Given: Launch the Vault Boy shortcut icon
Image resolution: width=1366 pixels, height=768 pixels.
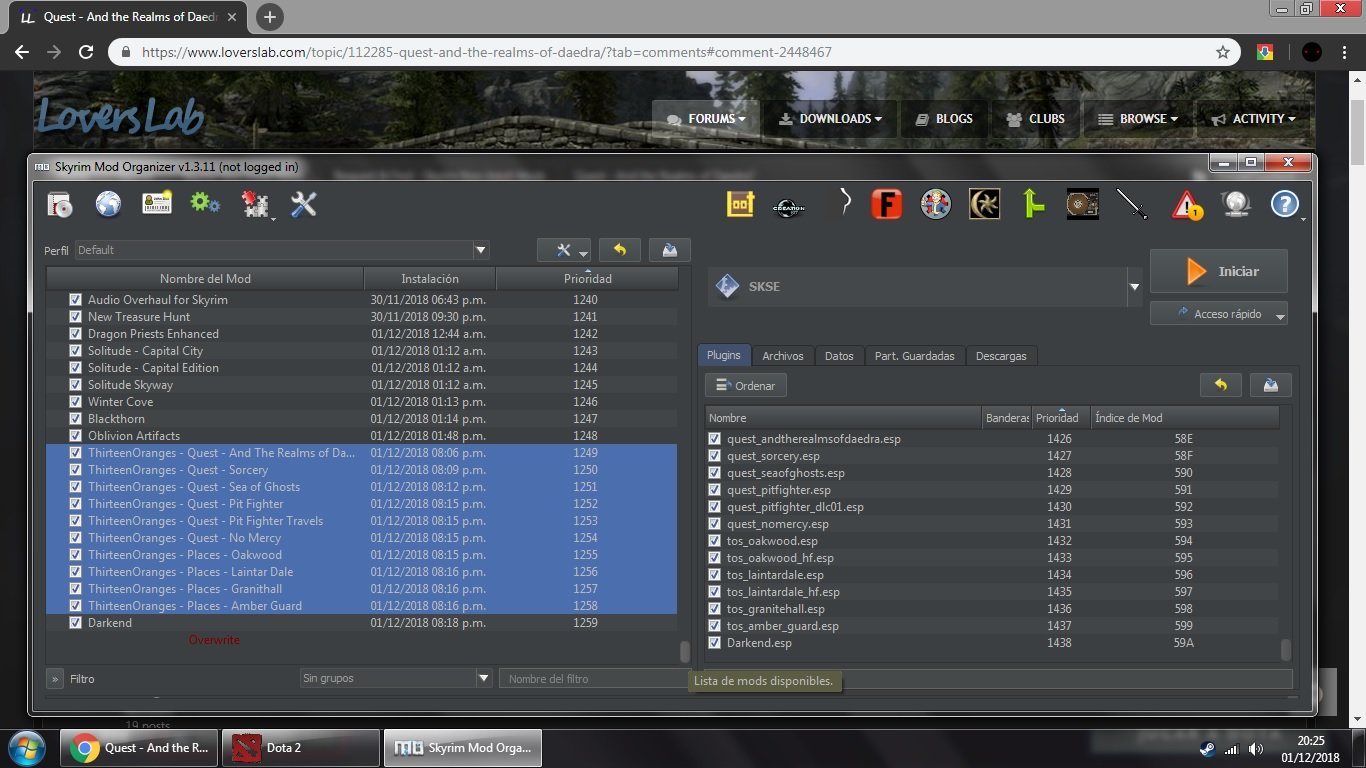Looking at the screenshot, I should 935,204.
